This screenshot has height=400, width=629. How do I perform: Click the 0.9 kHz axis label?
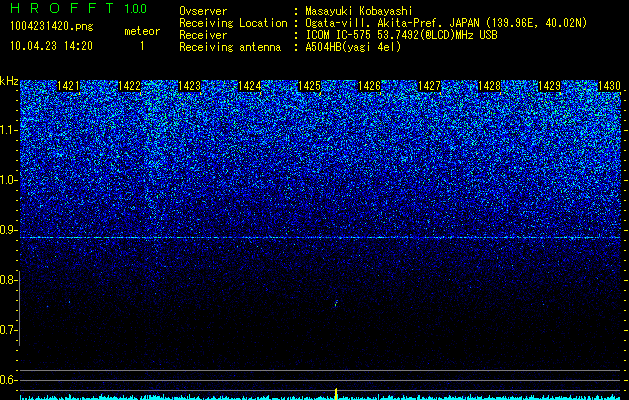point(9,230)
